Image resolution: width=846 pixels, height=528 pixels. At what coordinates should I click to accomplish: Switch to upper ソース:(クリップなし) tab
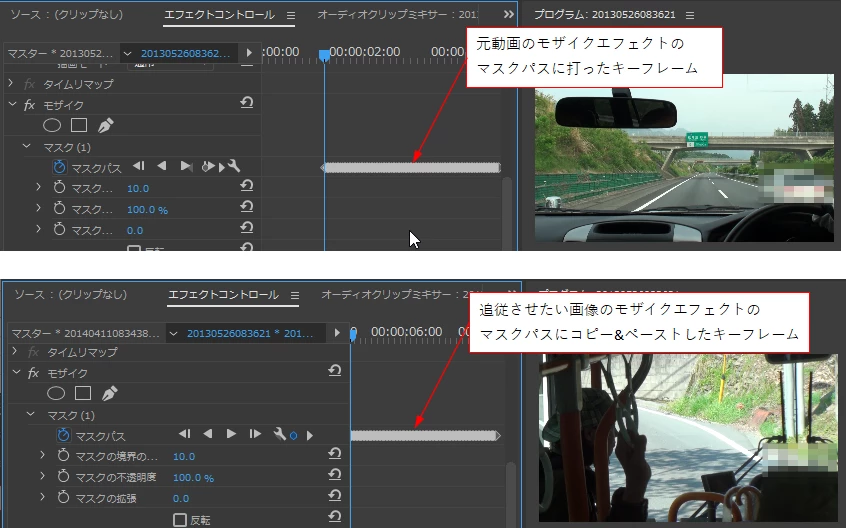pos(66,15)
